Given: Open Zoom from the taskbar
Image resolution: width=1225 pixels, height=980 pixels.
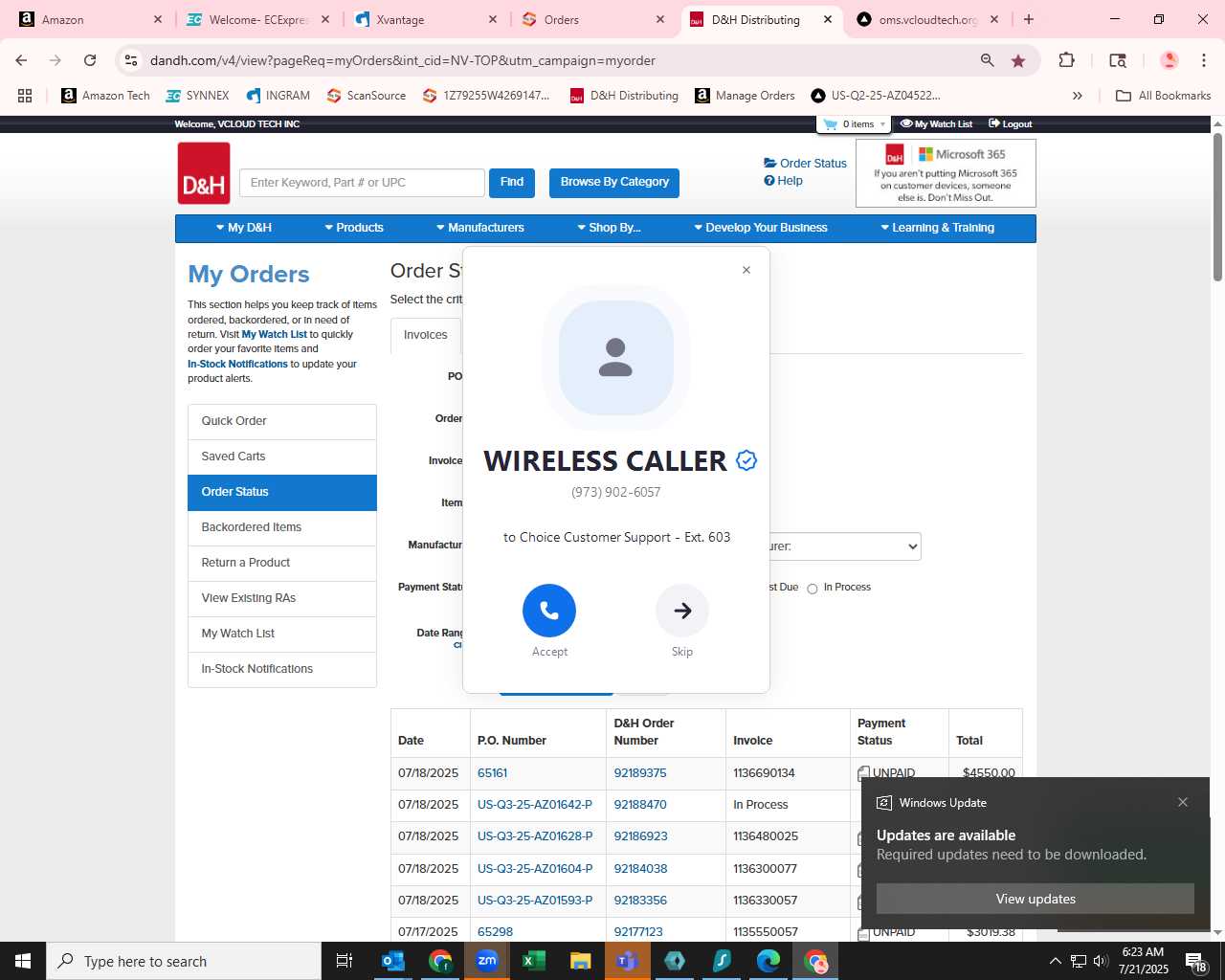Looking at the screenshot, I should pyautogui.click(x=487, y=961).
